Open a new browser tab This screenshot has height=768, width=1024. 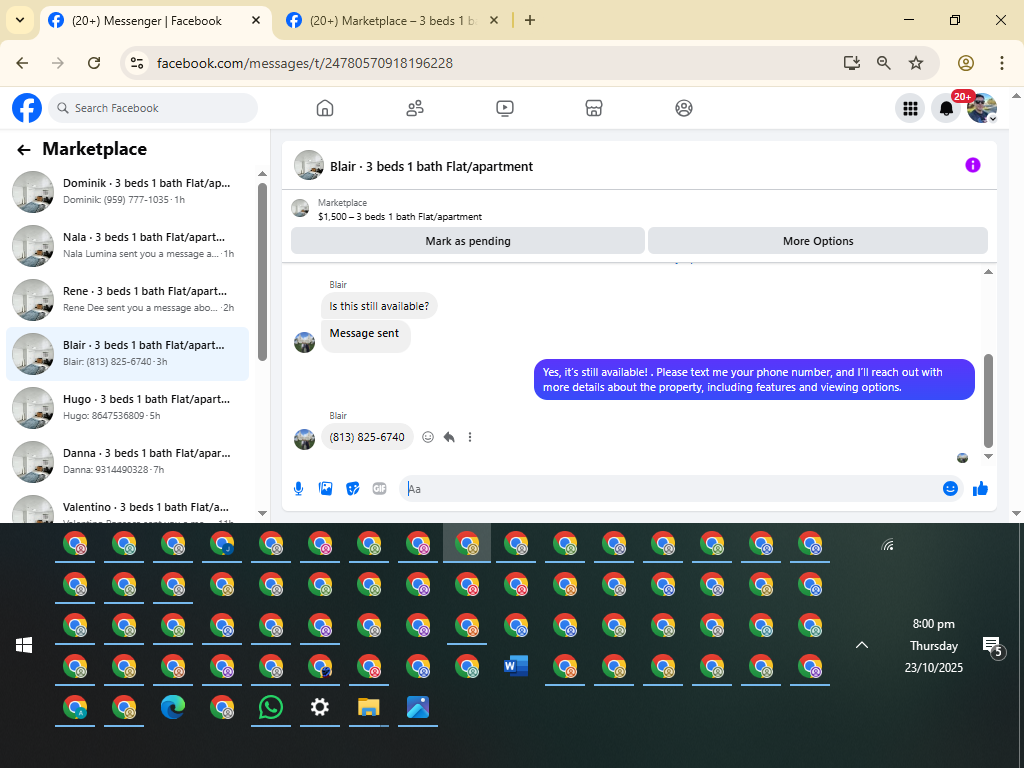pyautogui.click(x=530, y=20)
